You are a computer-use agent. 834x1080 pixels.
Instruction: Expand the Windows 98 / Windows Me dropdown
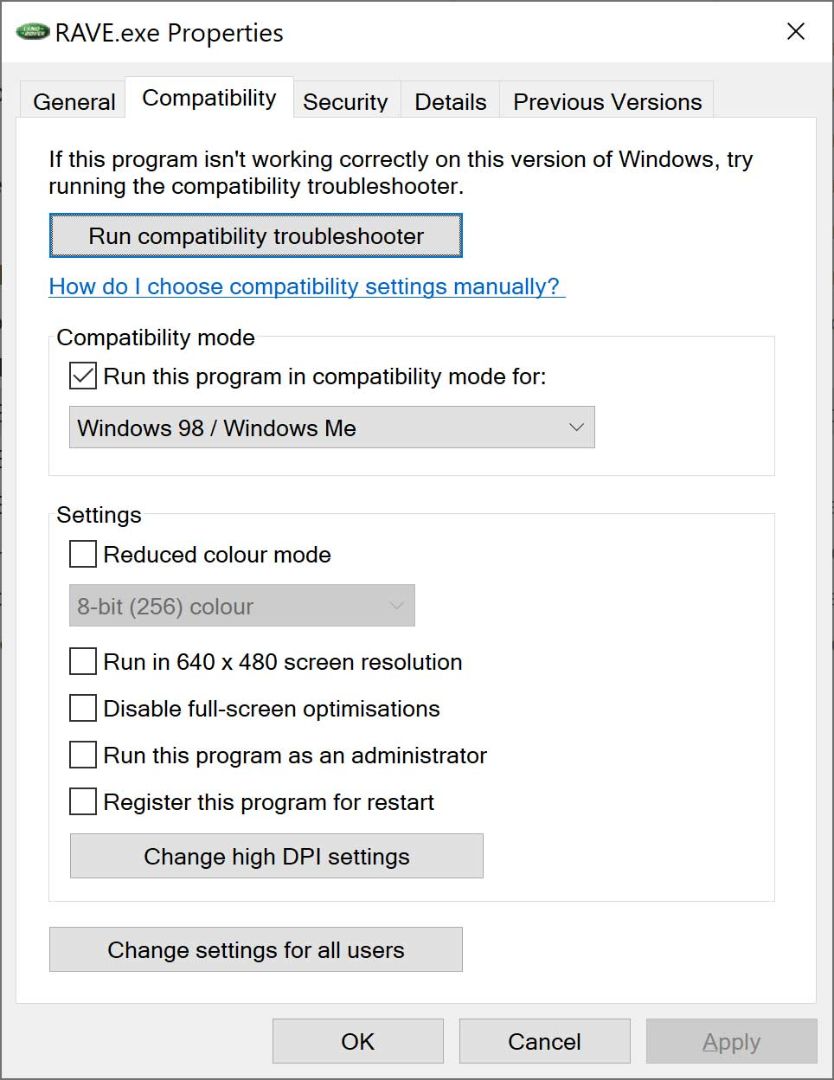[331, 427]
